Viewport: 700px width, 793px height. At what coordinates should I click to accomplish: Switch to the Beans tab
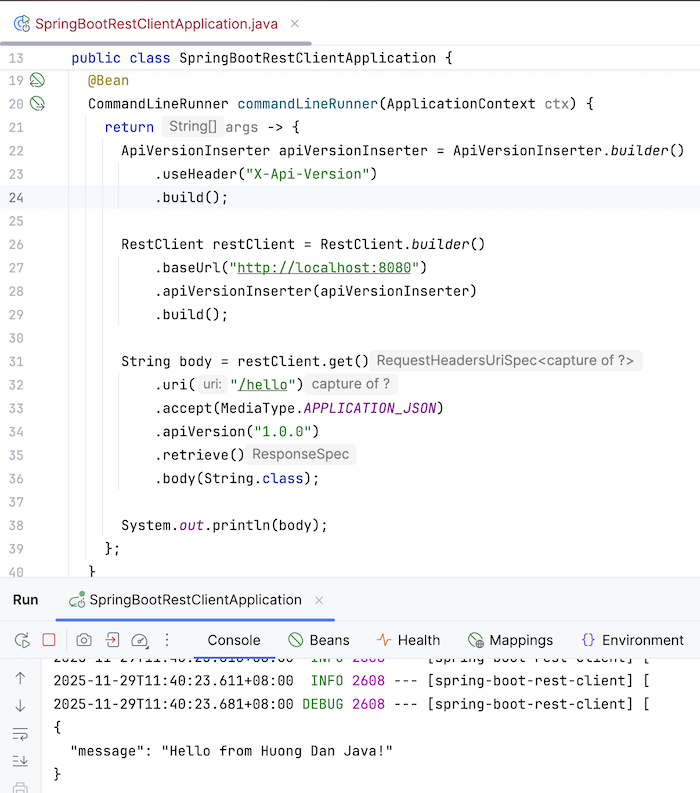click(318, 640)
